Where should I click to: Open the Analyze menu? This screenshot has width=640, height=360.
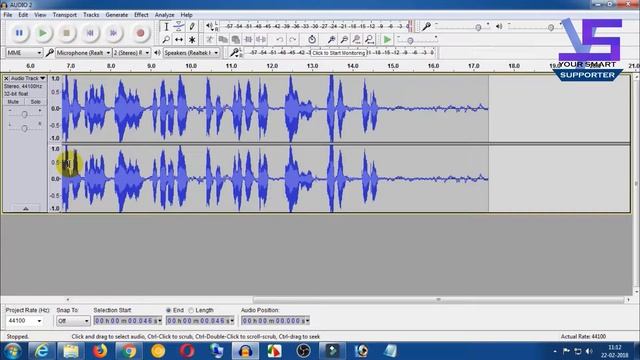pyautogui.click(x=164, y=15)
